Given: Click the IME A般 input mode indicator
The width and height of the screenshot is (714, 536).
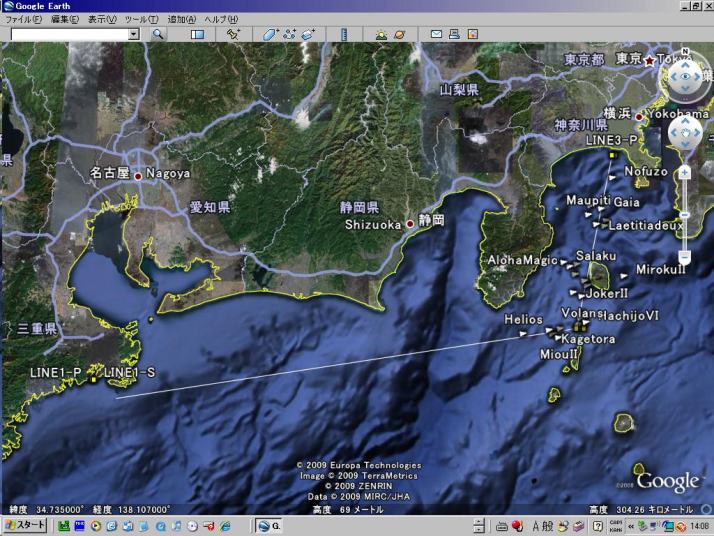Looking at the screenshot, I should (x=541, y=526).
